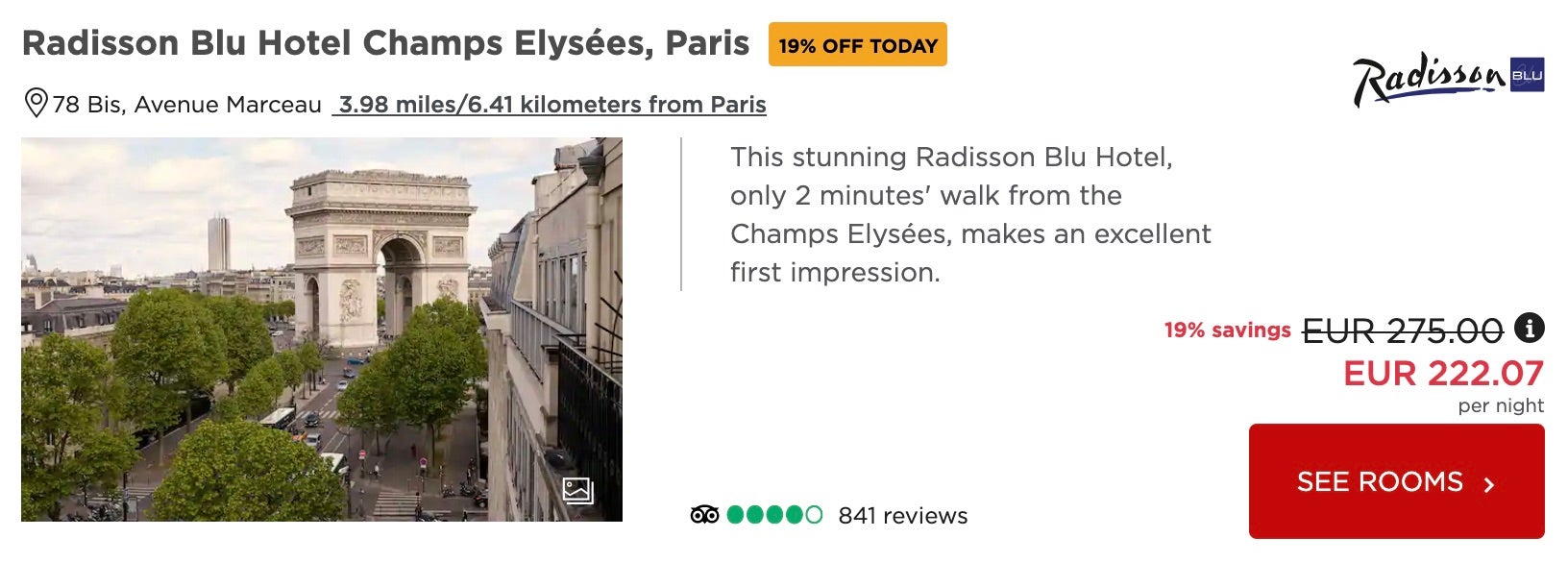Click the EUR 222.07 discounted price

(x=1443, y=373)
